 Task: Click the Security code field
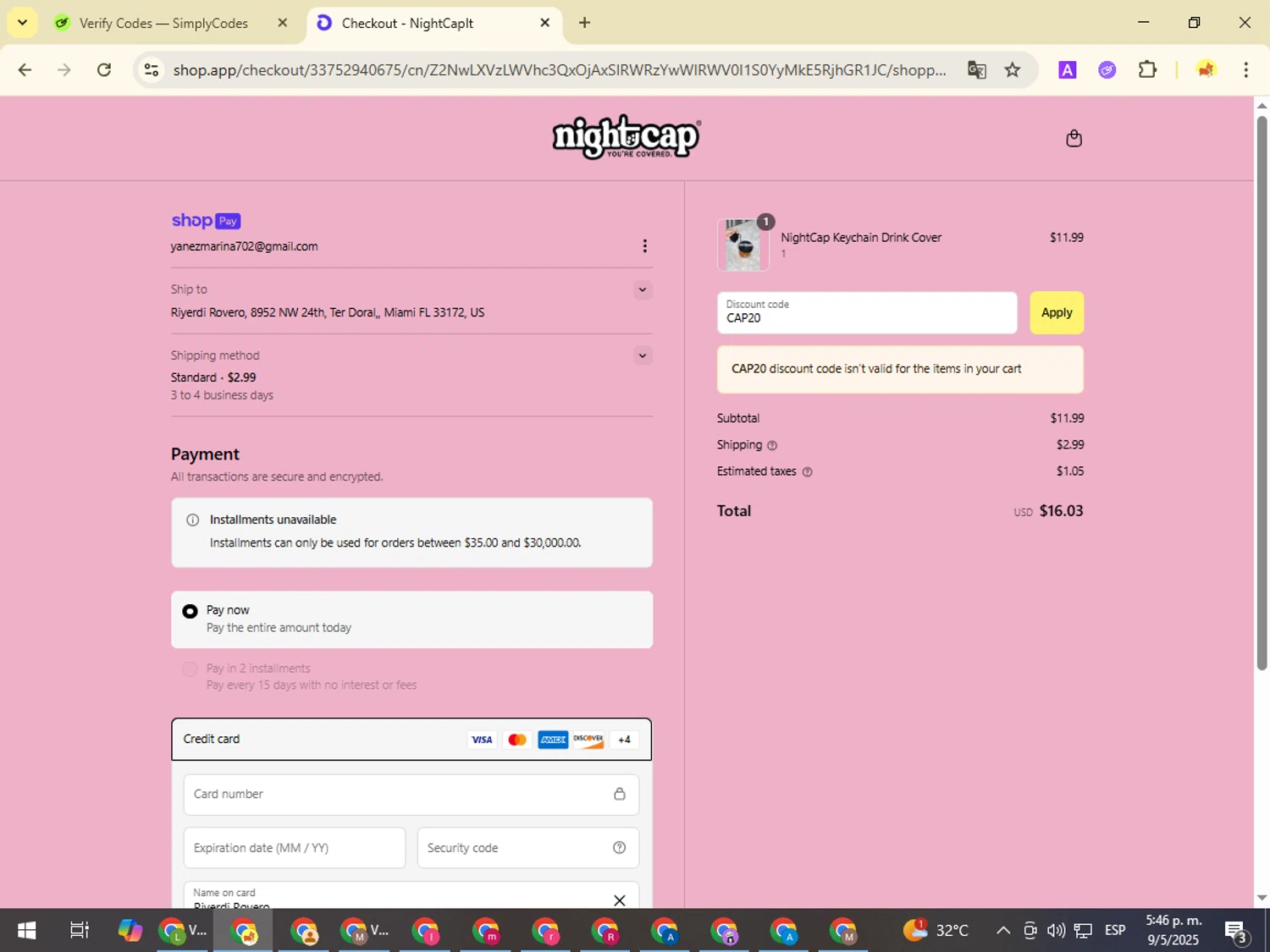(528, 848)
